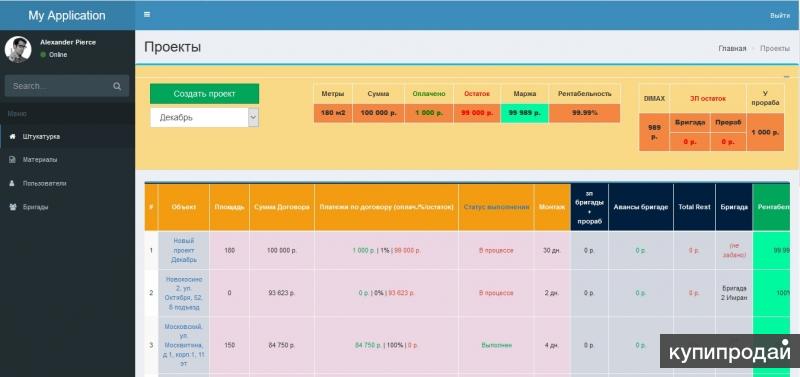The image size is (800, 377).
Task: Click contract sum 84 750 р. cell
Action: (282, 345)
